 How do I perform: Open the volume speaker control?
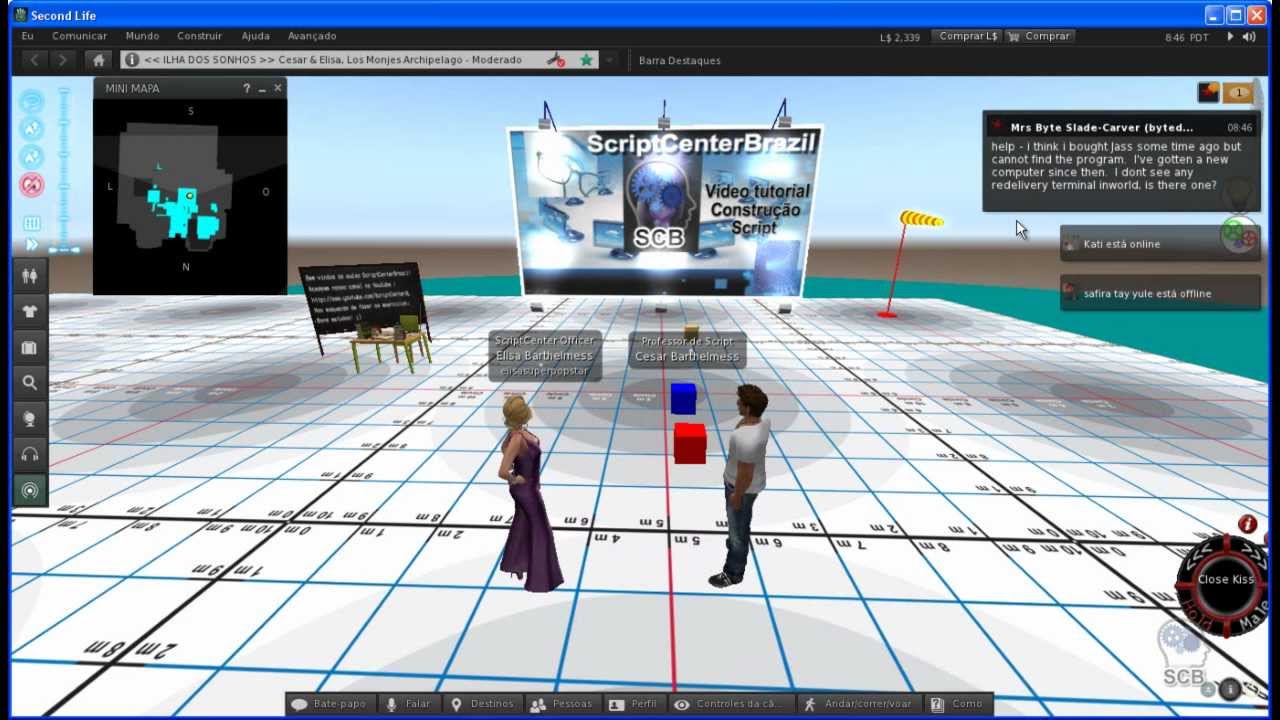[x=1249, y=37]
